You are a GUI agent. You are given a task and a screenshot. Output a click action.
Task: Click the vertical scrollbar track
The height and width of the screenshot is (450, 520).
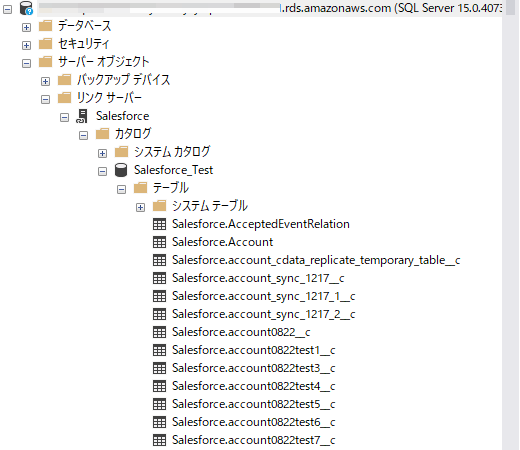[511, 233]
